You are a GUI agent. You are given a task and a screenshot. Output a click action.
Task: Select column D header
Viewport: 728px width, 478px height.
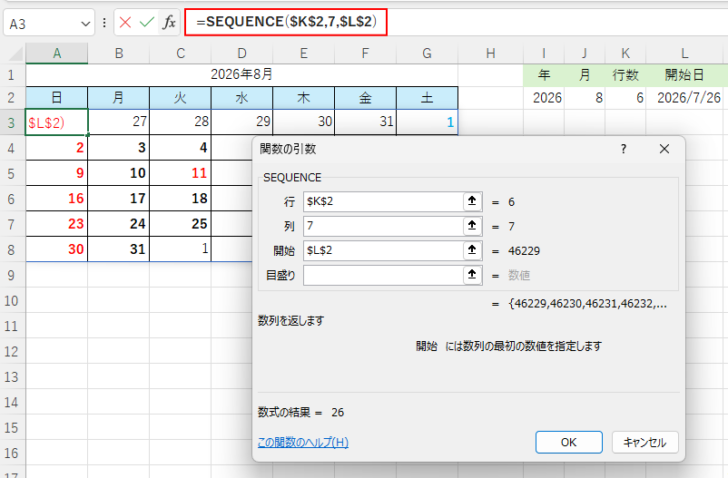(x=242, y=53)
